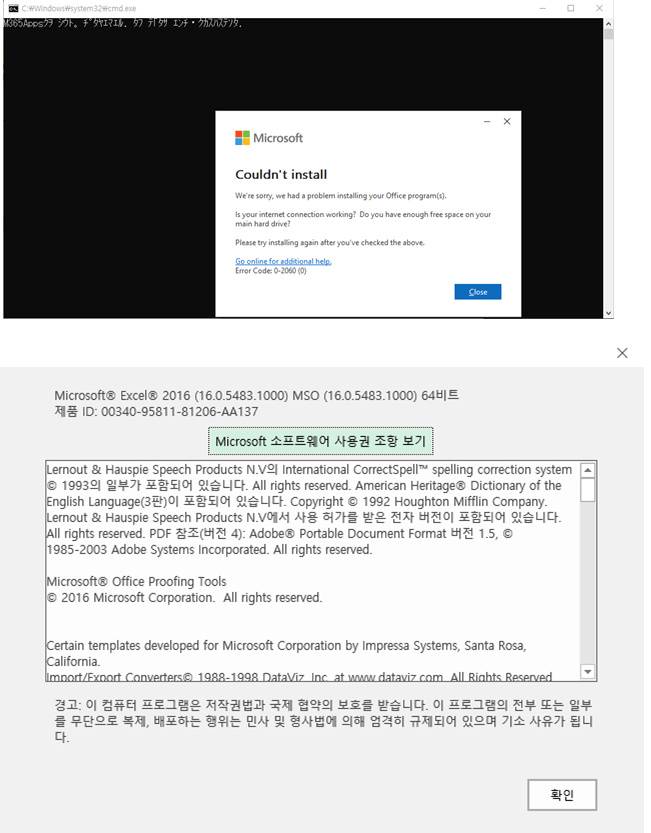This screenshot has width=651, height=833.
Task: Confirm with the 확인 button
Action: [x=562, y=795]
